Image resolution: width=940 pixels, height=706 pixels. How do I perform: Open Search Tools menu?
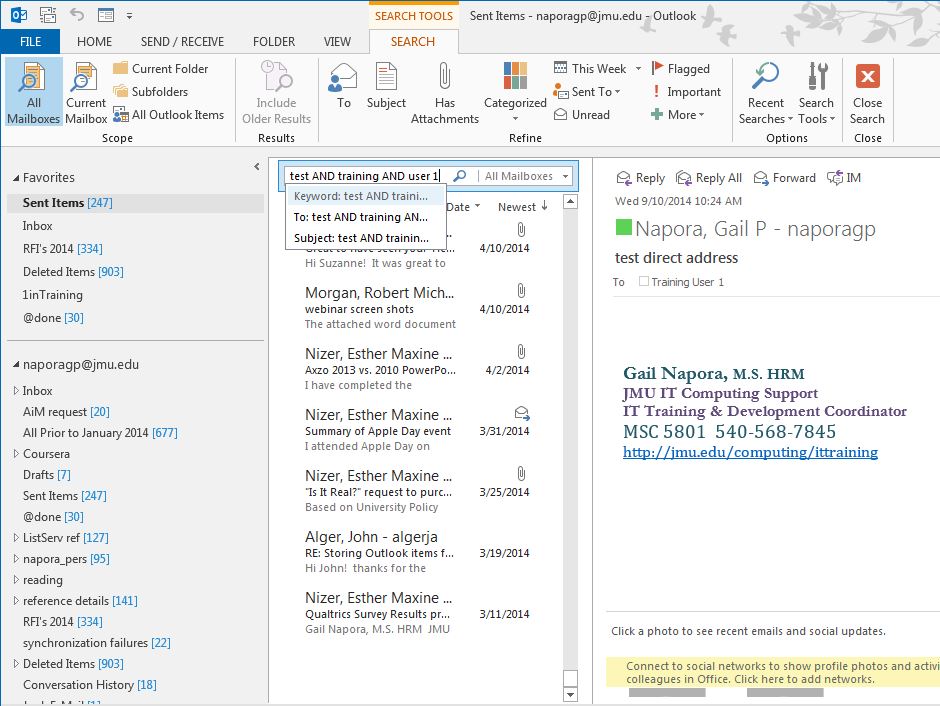tap(816, 92)
